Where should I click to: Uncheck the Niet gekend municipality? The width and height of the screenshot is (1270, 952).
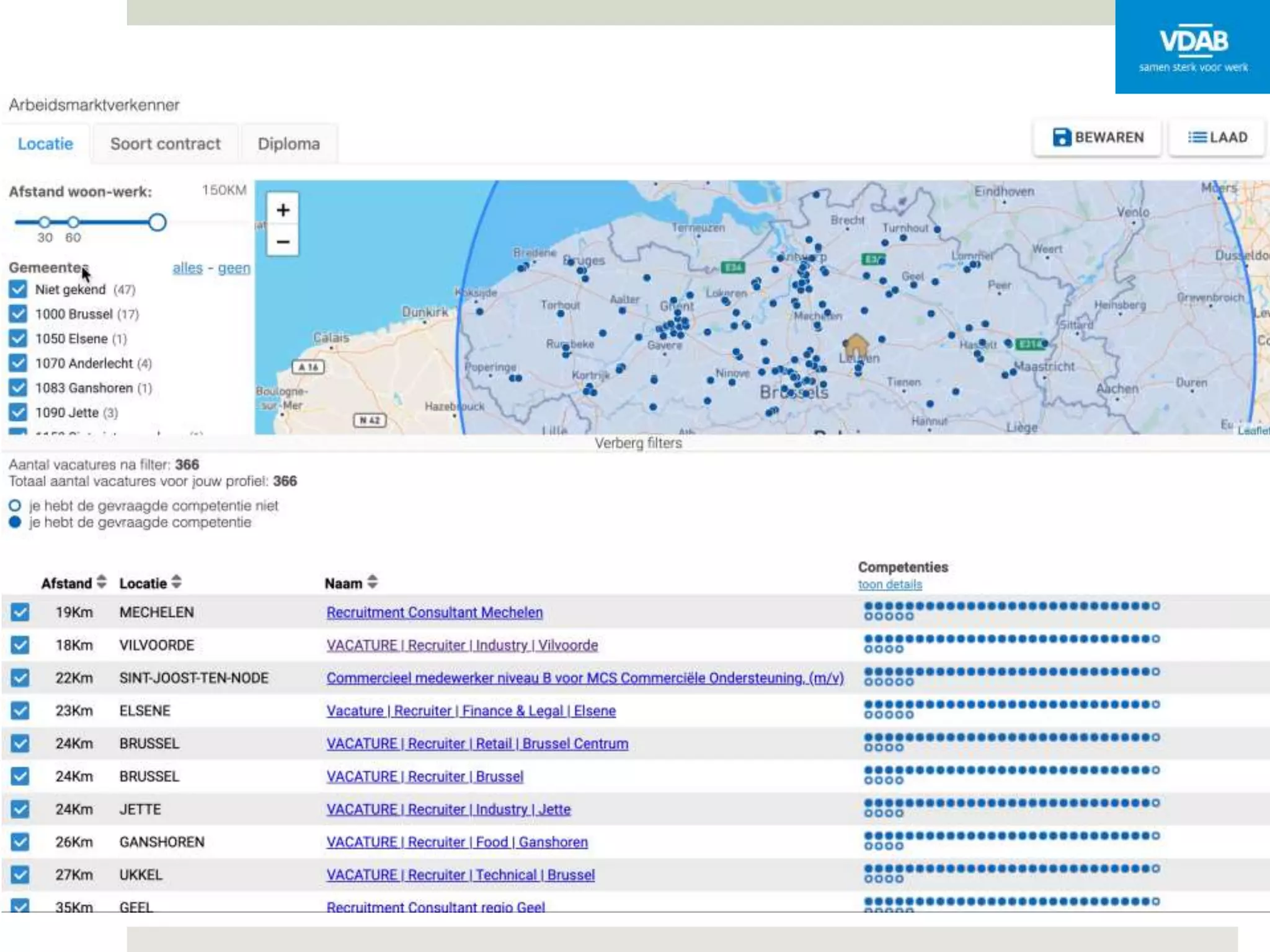coord(19,289)
